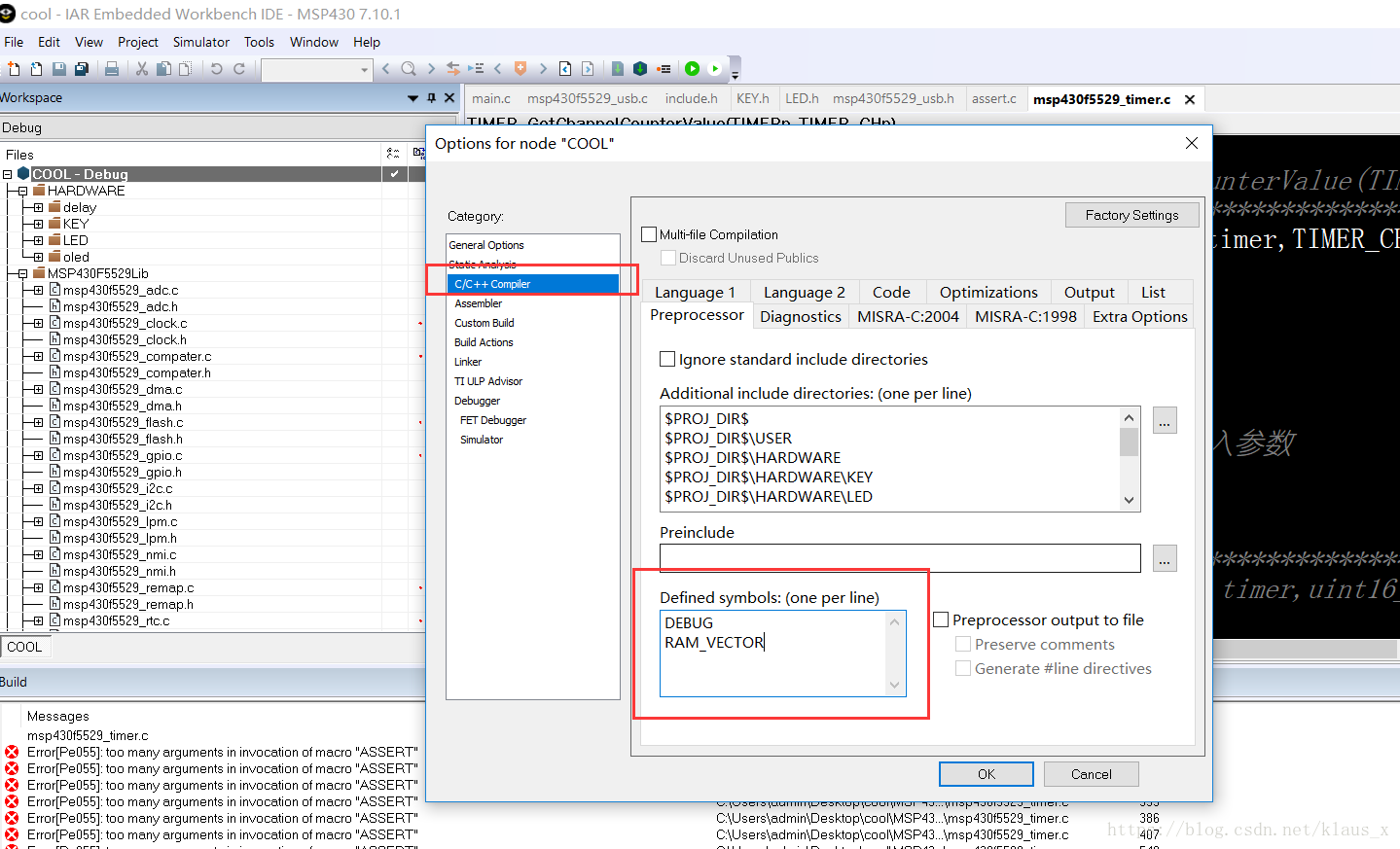Enable Preprocessor output to file
Viewport: 1400px width, 849px height.
pyautogui.click(x=941, y=619)
